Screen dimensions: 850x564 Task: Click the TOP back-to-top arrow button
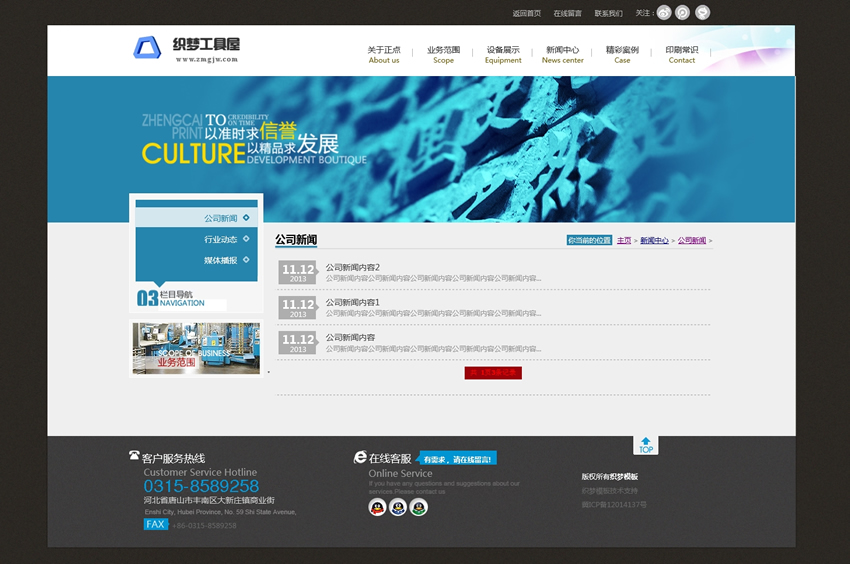click(646, 445)
